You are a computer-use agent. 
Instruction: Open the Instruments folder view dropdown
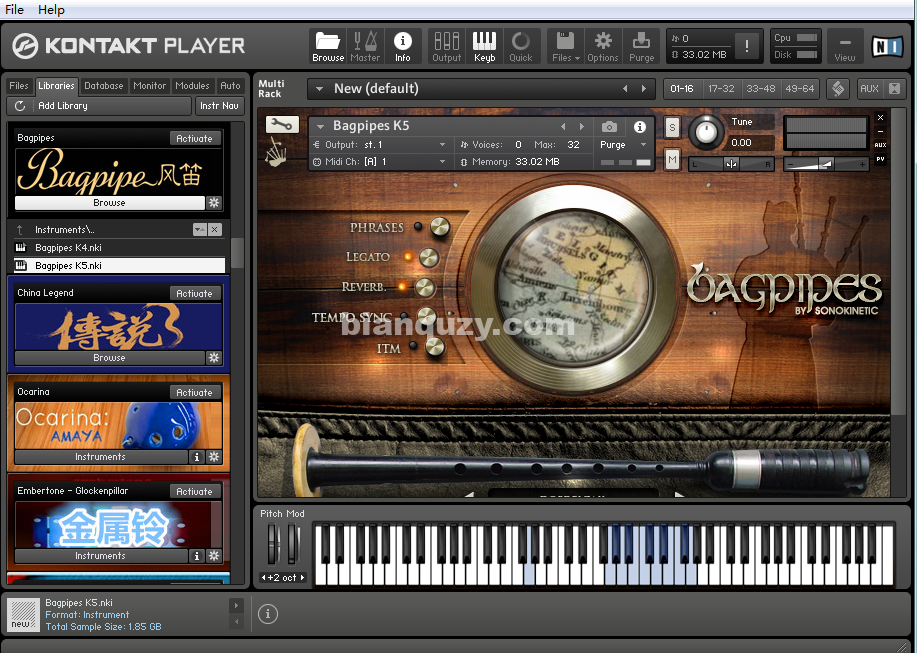pos(199,230)
